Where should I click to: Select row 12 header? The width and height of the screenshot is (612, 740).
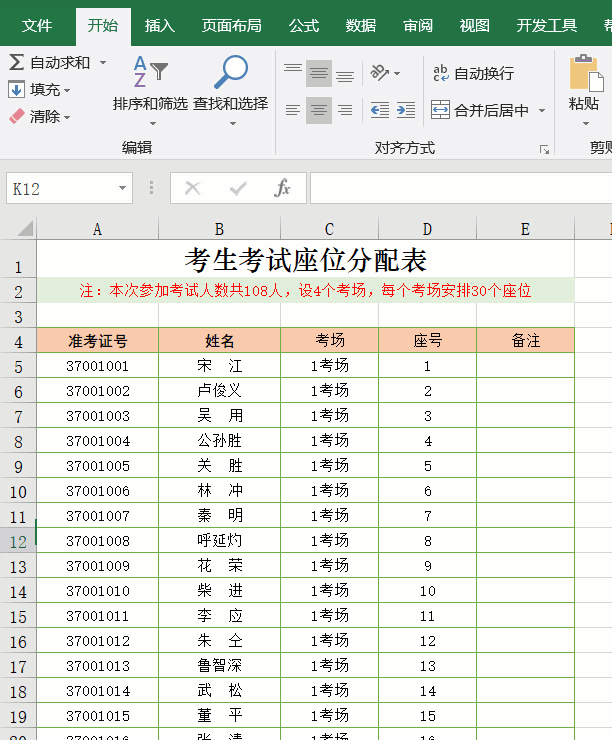(18, 541)
